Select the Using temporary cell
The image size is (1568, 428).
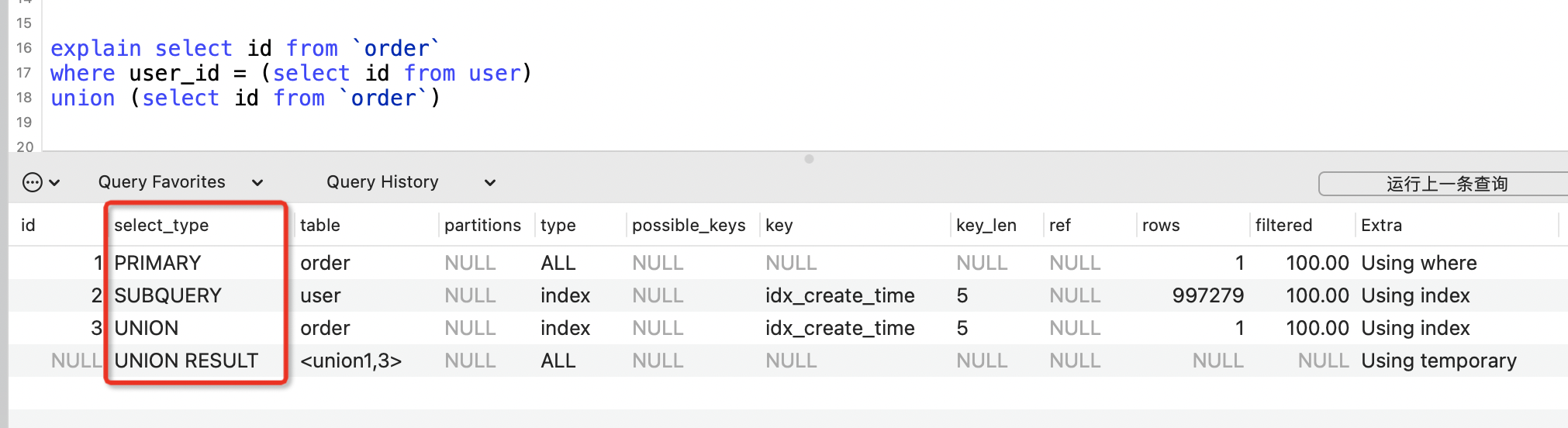click(1438, 361)
